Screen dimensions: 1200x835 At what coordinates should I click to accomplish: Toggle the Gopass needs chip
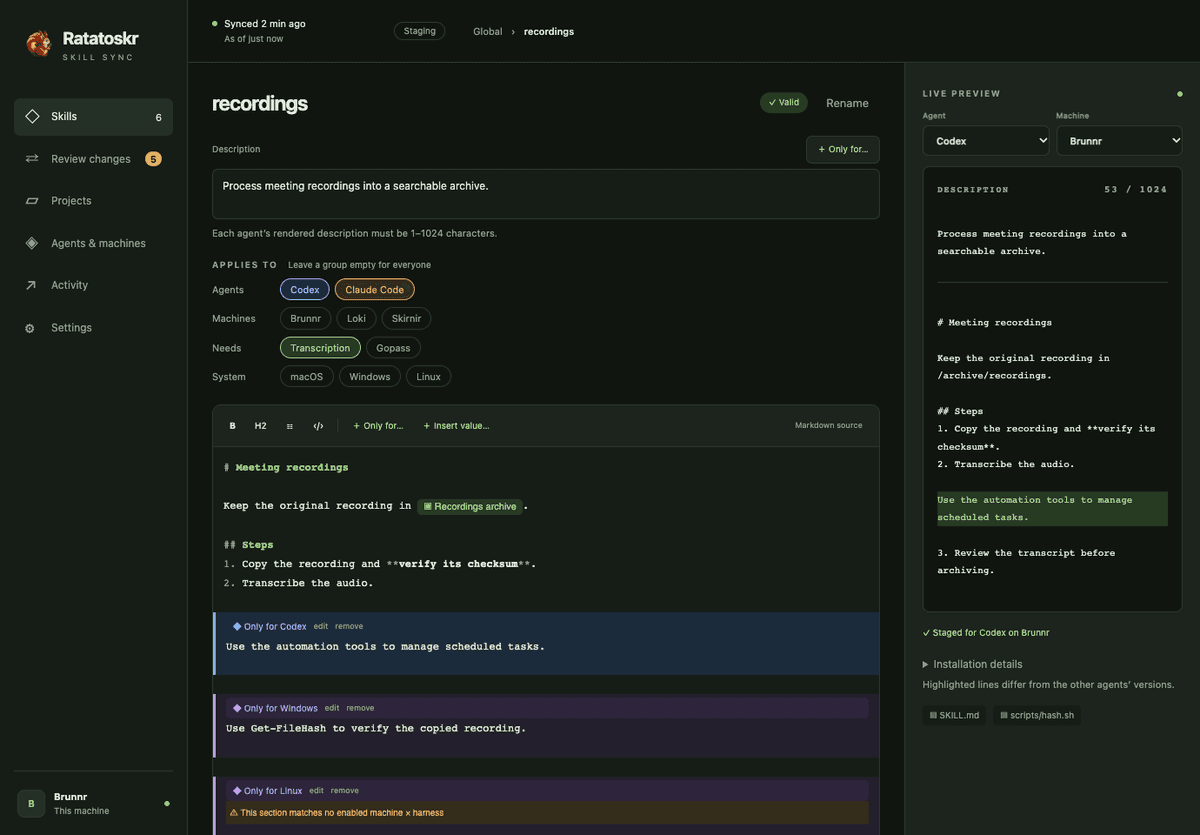click(x=393, y=348)
